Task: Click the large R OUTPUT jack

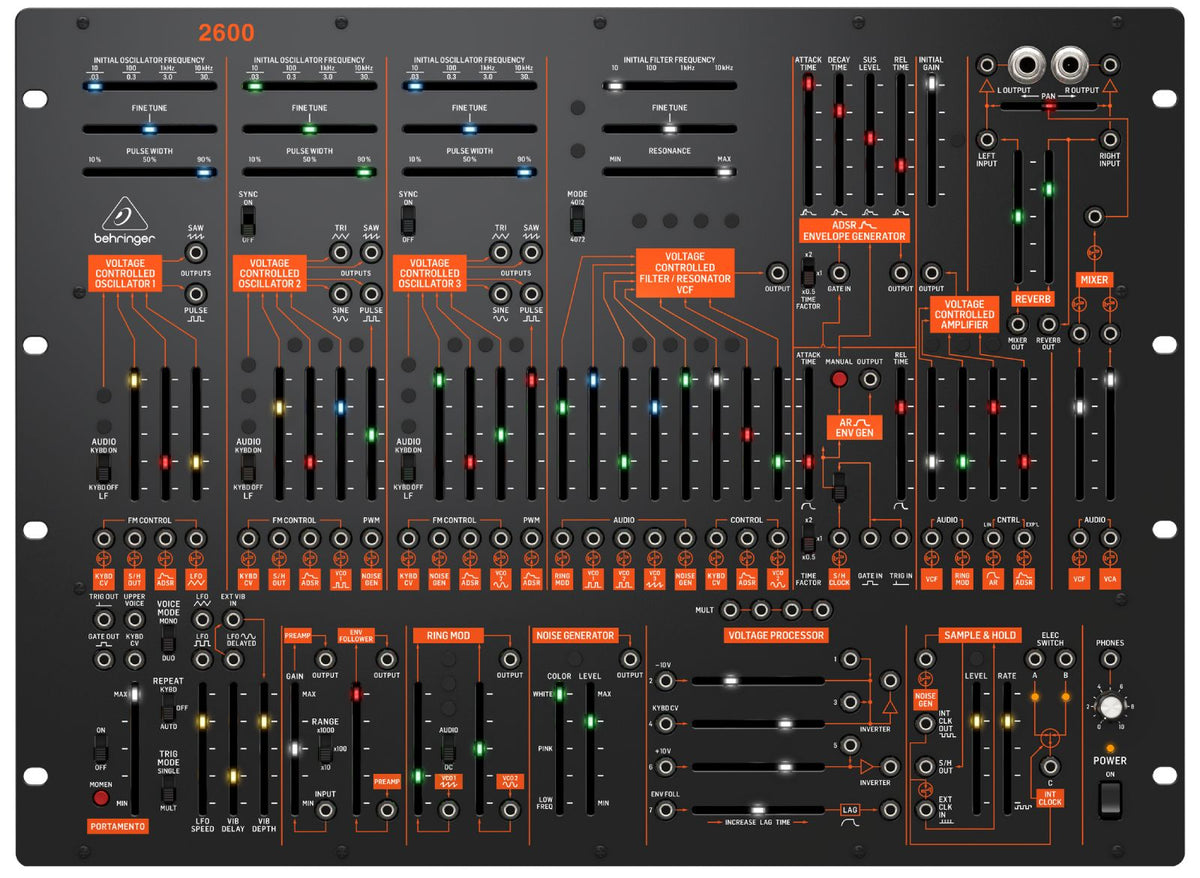Action: coord(1069,66)
